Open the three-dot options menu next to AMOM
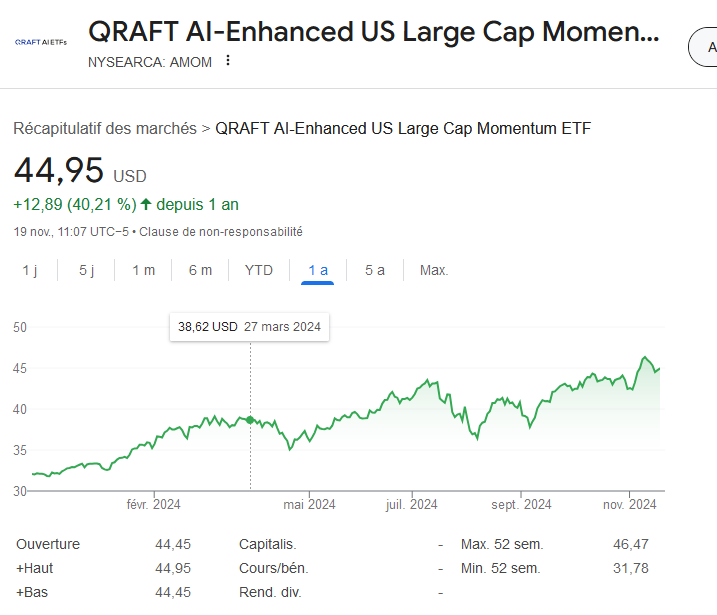 pyautogui.click(x=228, y=60)
